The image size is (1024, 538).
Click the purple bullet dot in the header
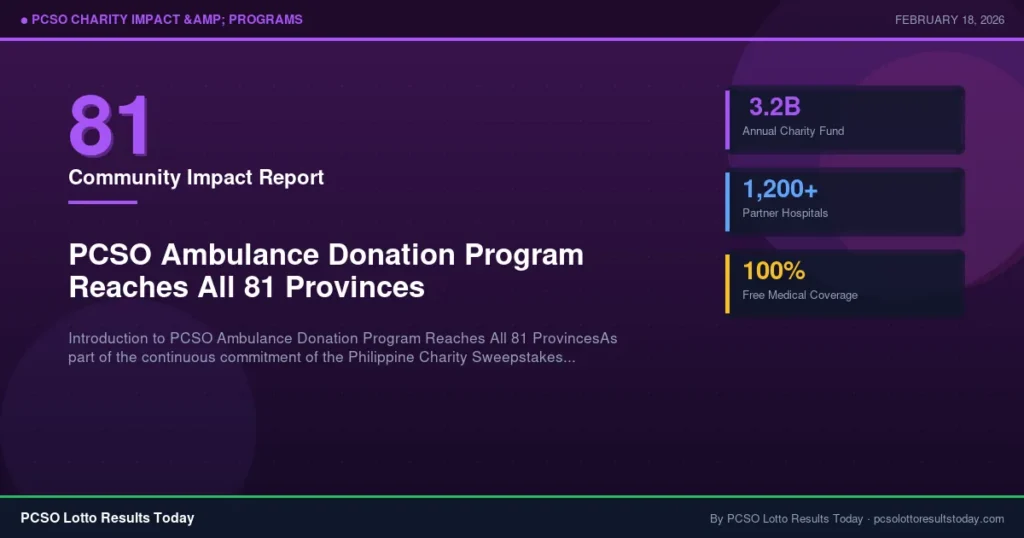[23, 20]
